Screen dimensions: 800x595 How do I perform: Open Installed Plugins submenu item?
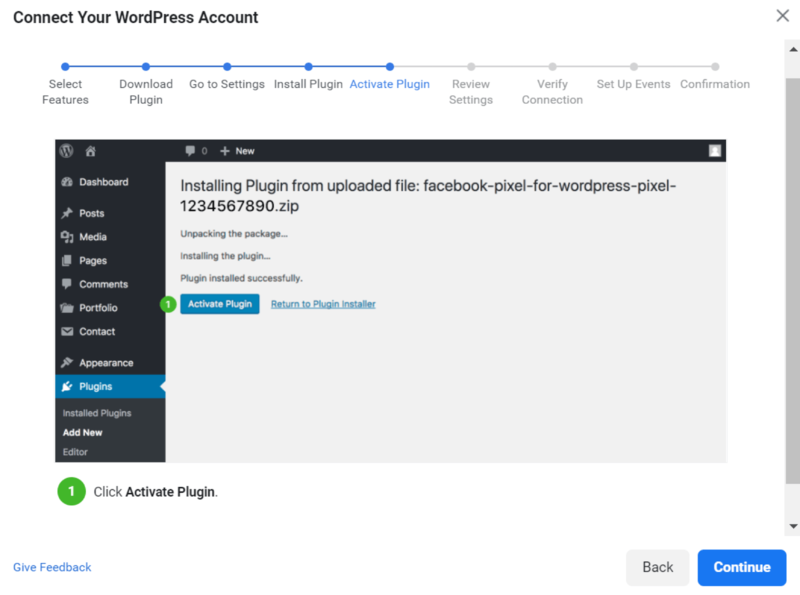tap(97, 413)
